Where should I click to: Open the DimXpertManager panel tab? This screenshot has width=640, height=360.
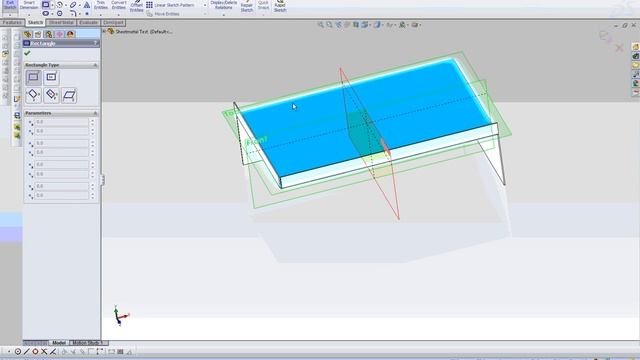point(60,34)
